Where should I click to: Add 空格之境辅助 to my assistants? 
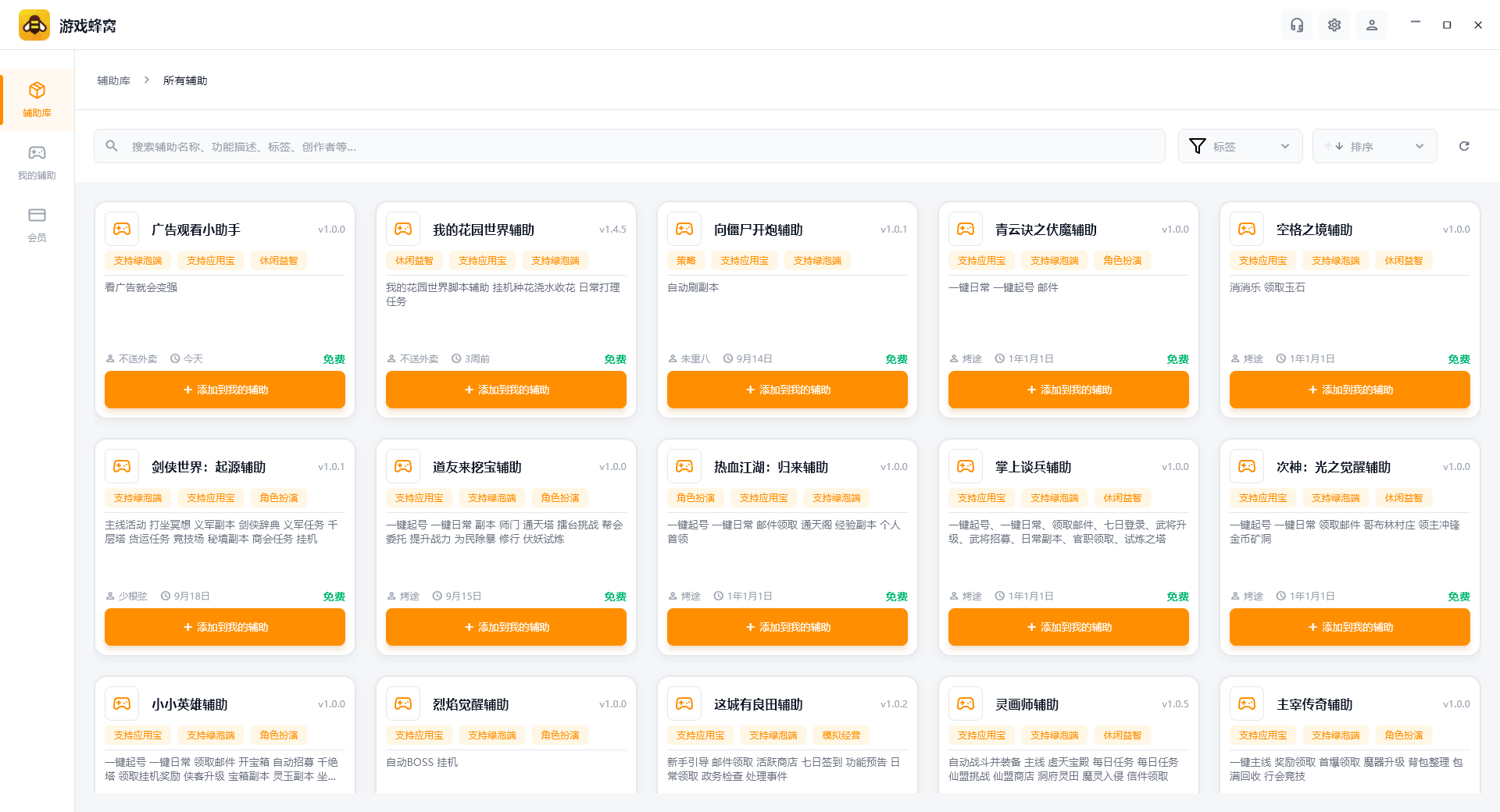pyautogui.click(x=1350, y=390)
